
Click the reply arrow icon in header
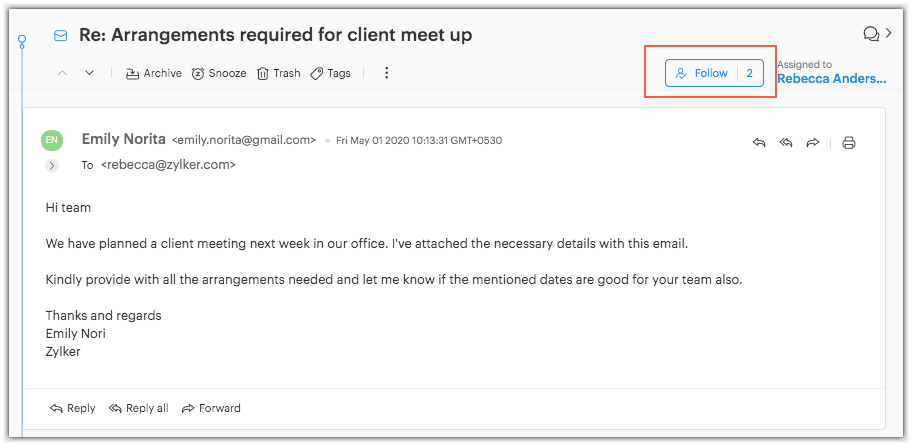coord(759,143)
